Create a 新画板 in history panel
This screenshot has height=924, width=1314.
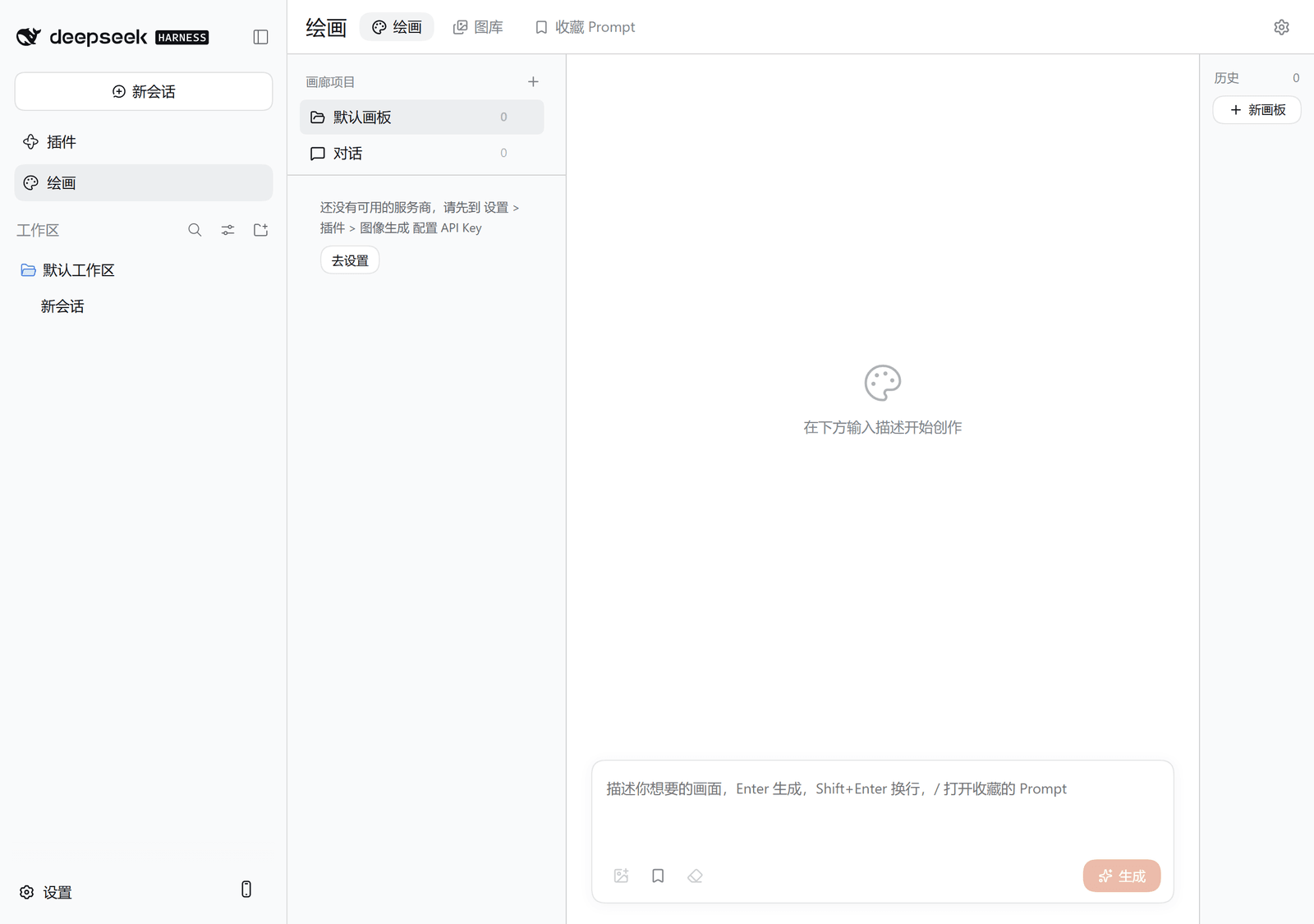[1257, 110]
